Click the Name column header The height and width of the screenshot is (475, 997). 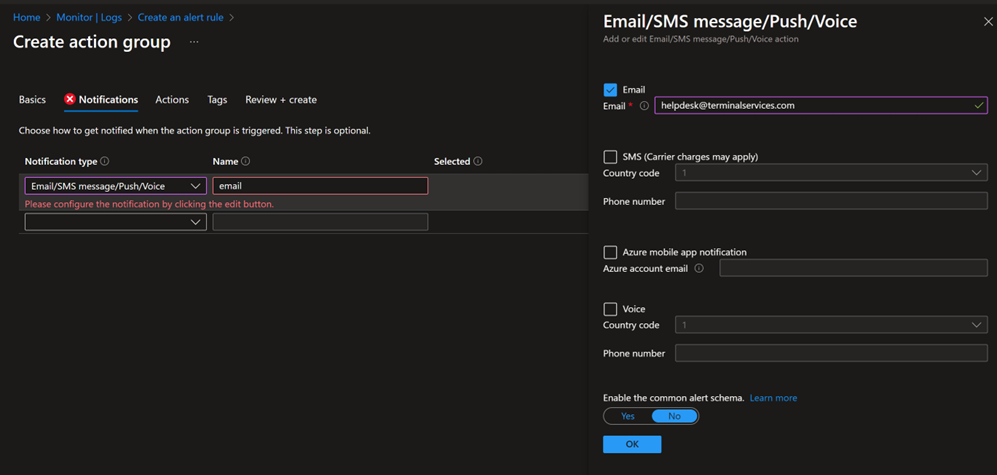click(x=225, y=162)
